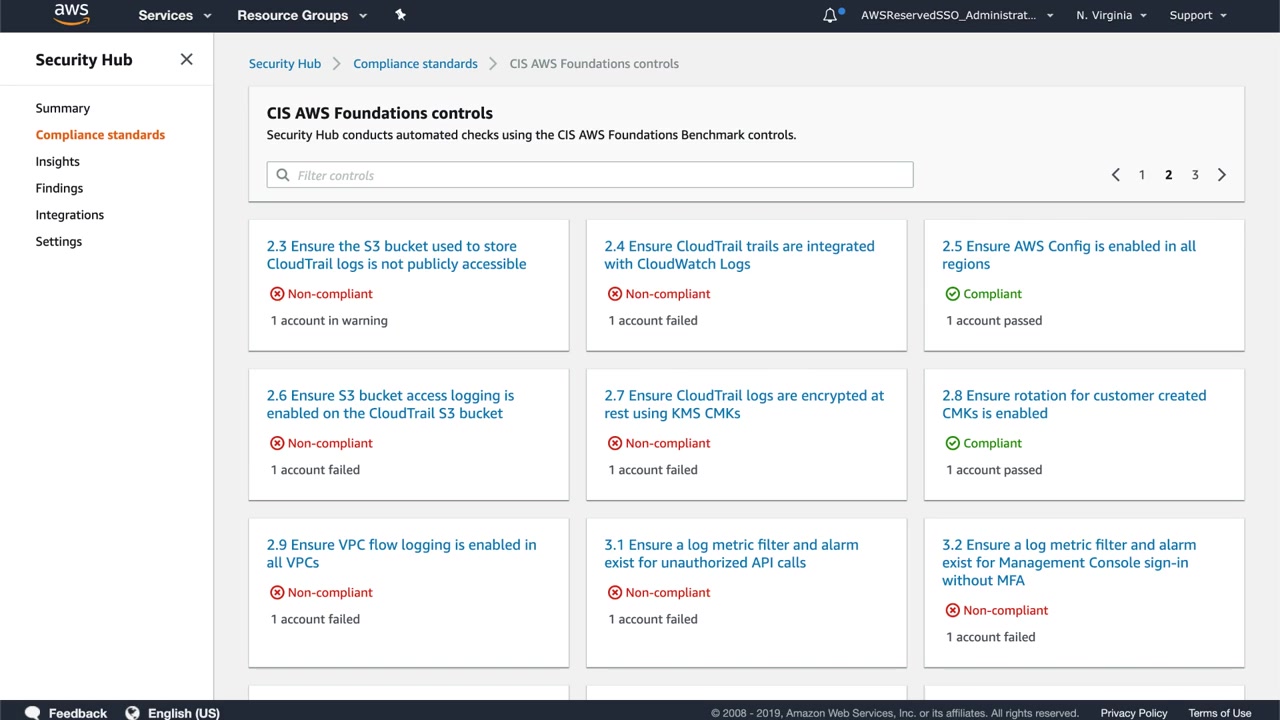Image resolution: width=1280 pixels, height=720 pixels.
Task: Select Findings in the sidebar navigation
Action: (59, 188)
